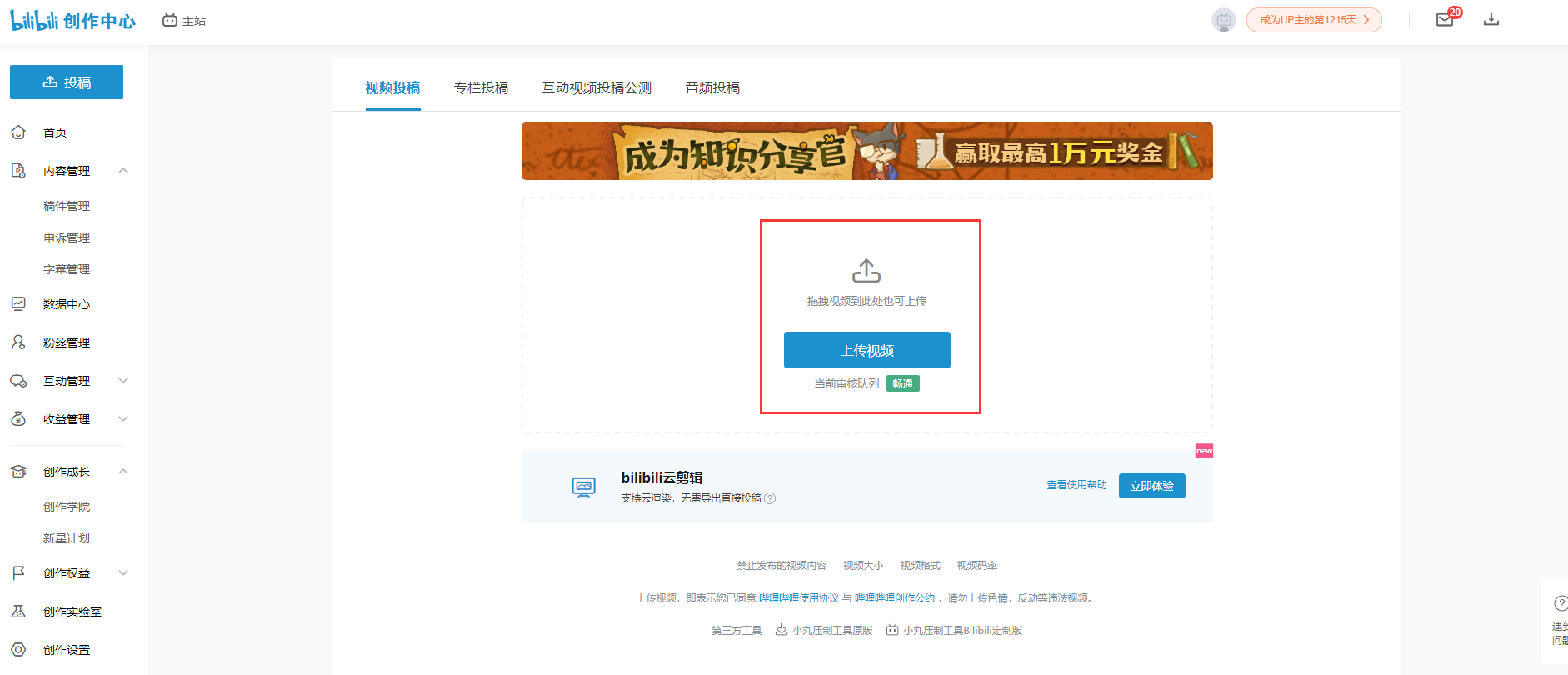This screenshot has width=1568, height=675.
Task: Click the 收益管理 money bag icon
Action: pyautogui.click(x=18, y=419)
